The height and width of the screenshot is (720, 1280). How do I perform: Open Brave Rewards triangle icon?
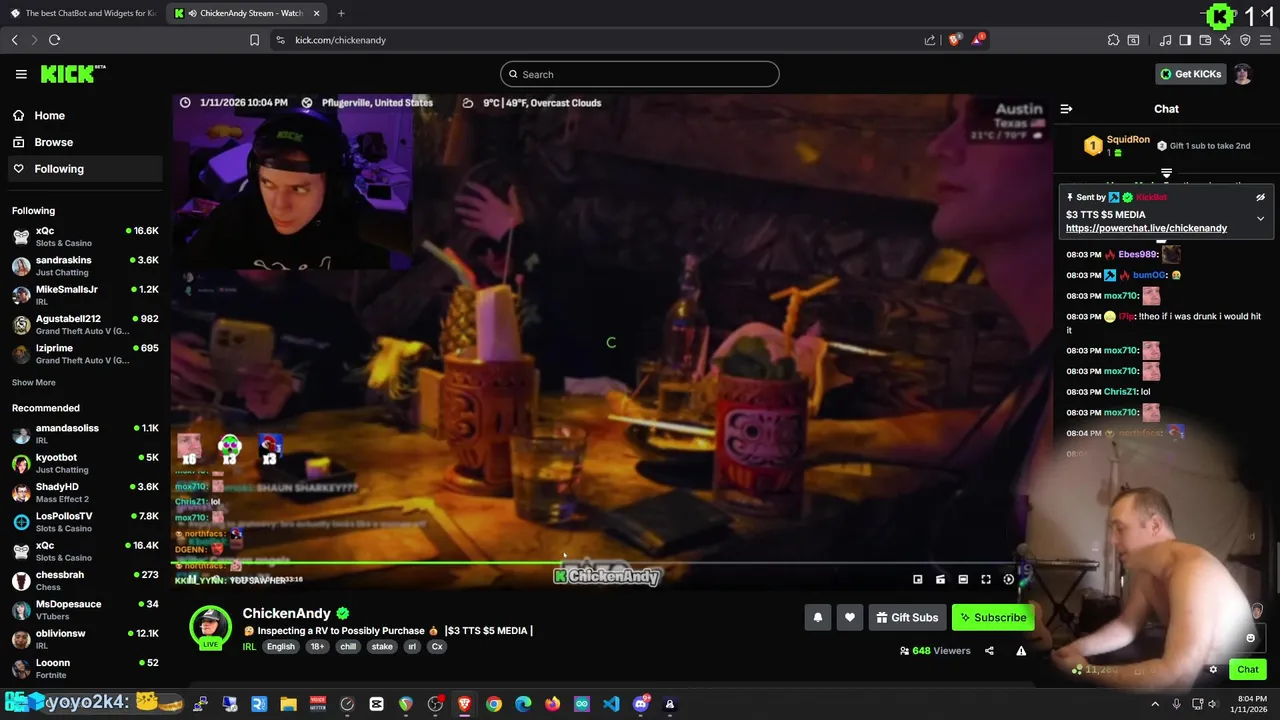(x=978, y=40)
